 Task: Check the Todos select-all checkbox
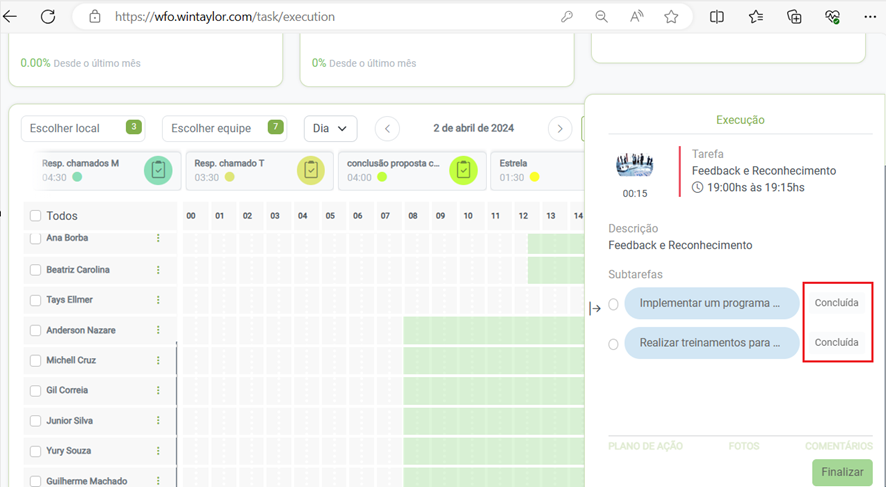(36, 216)
